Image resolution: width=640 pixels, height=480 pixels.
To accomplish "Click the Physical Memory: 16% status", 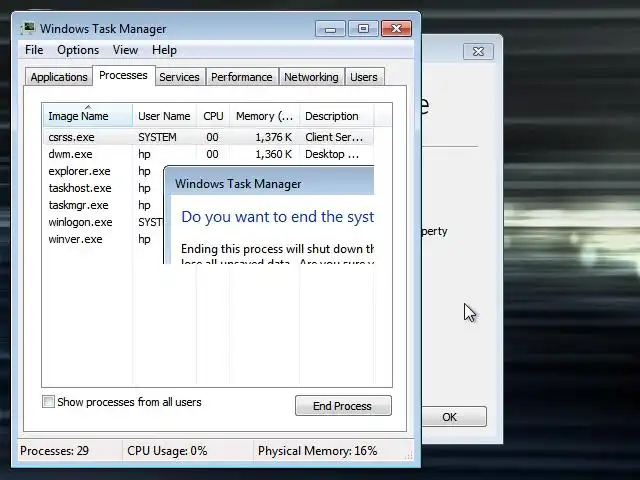I will 317,451.
